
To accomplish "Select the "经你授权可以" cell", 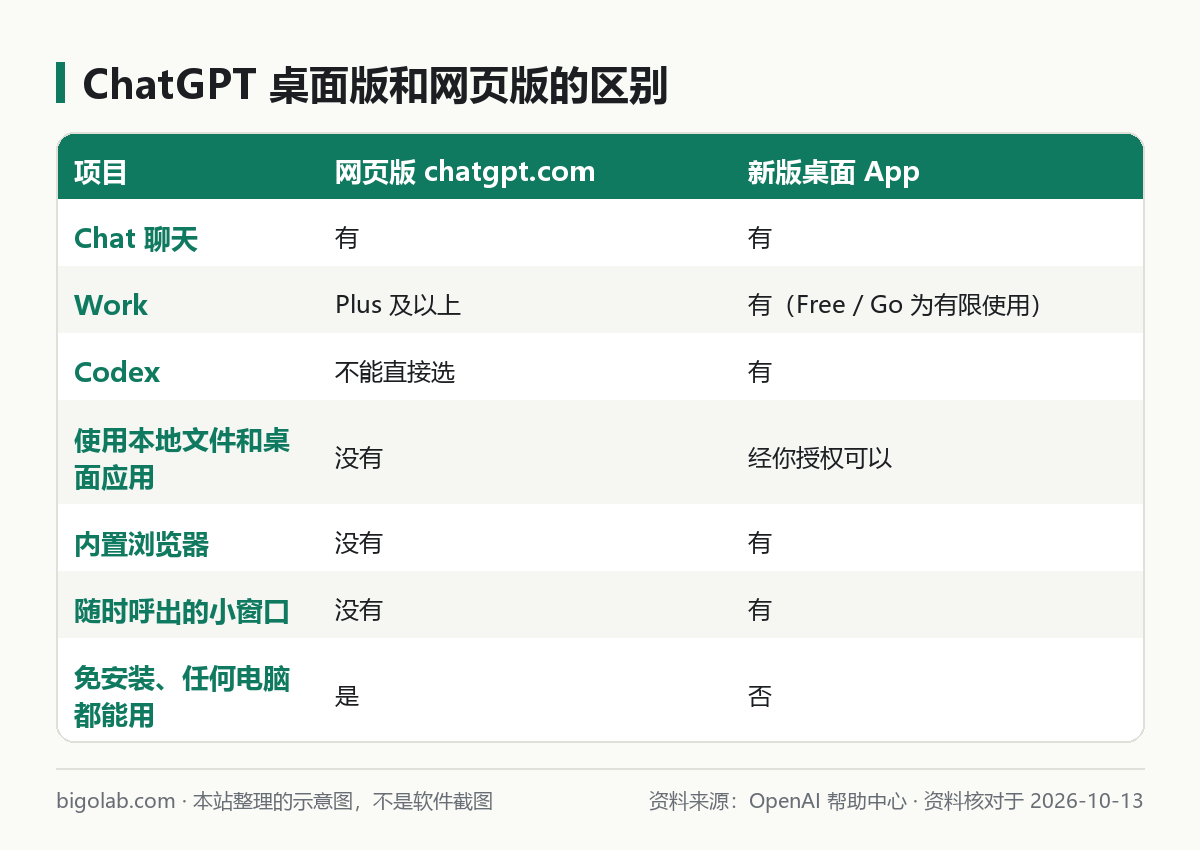I will (820, 459).
